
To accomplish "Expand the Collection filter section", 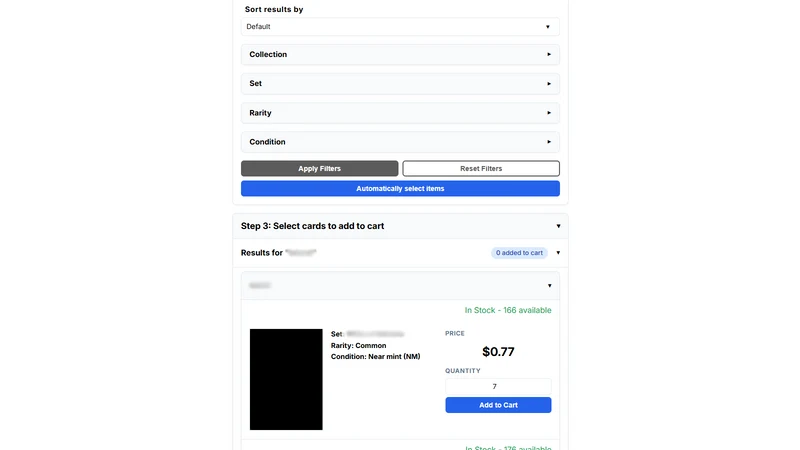I will tap(400, 54).
